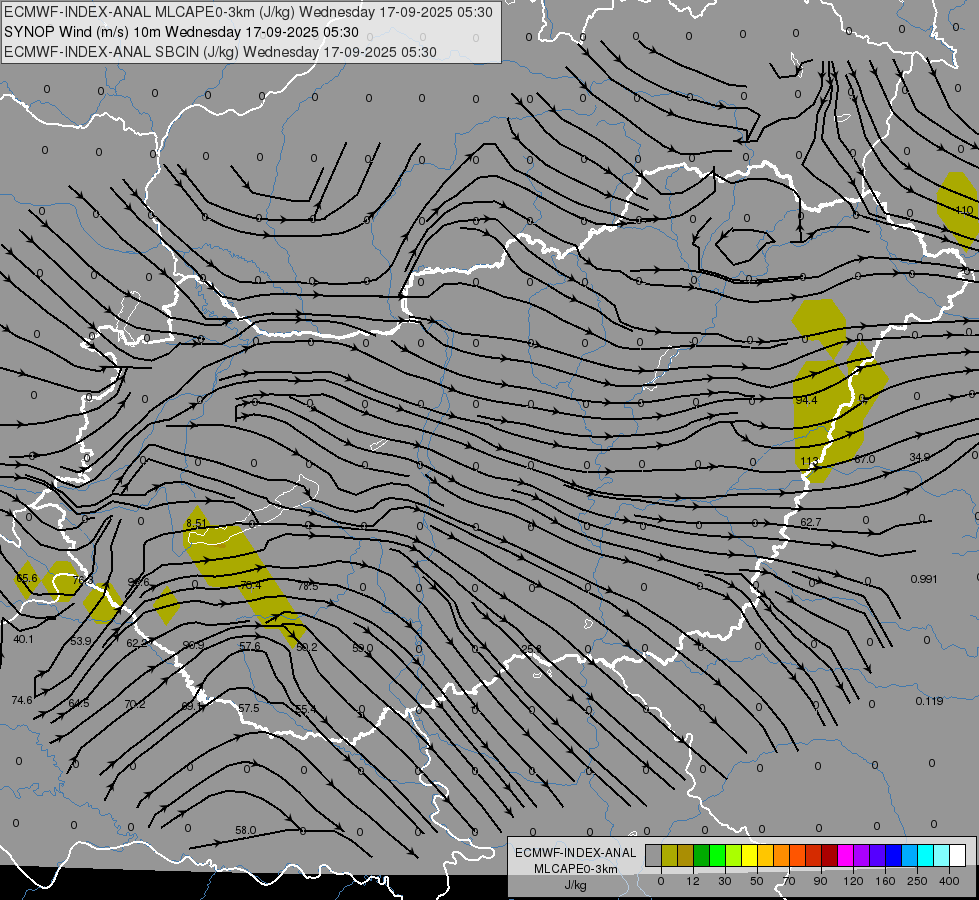The image size is (979, 900).
Task: Click the cyan legend swatch after 250
Action: pos(925,856)
